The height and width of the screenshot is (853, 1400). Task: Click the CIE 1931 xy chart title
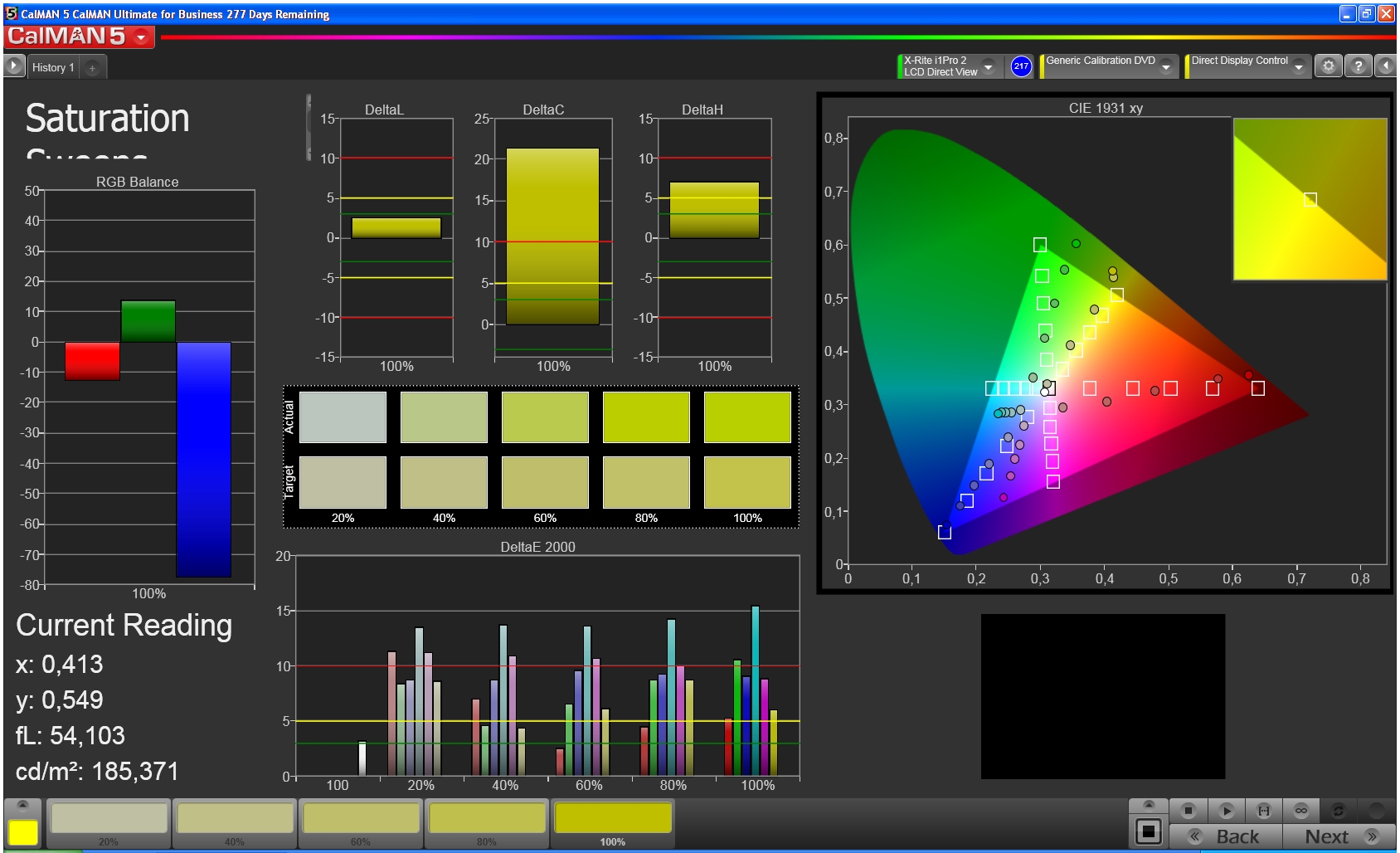(x=1106, y=108)
